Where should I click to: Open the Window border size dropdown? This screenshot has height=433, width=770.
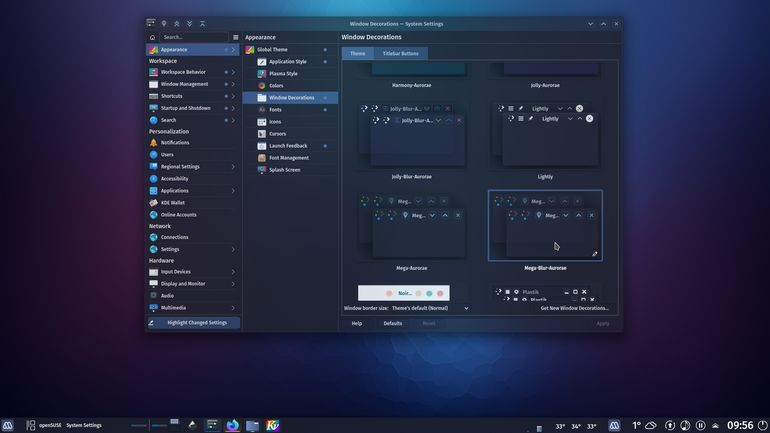pyautogui.click(x=430, y=308)
